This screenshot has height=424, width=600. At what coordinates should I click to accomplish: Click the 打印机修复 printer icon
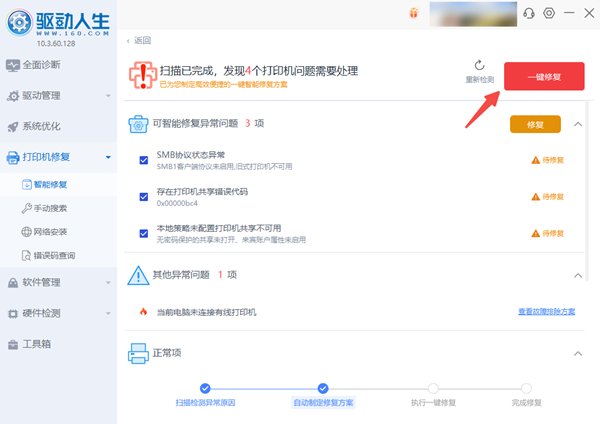tap(13, 157)
